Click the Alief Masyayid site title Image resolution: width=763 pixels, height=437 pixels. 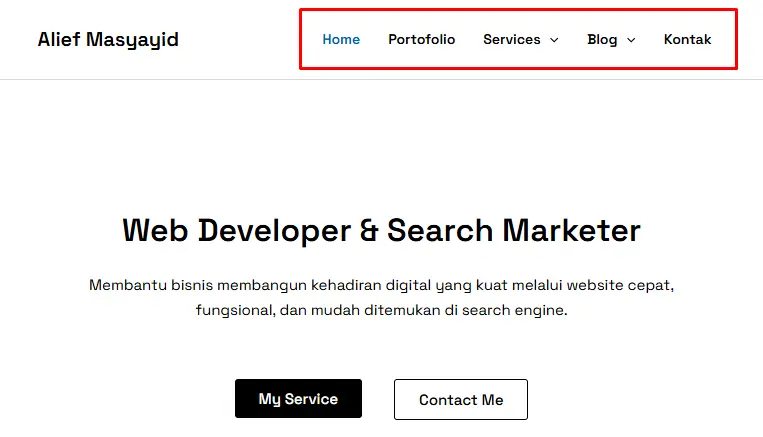tap(108, 40)
